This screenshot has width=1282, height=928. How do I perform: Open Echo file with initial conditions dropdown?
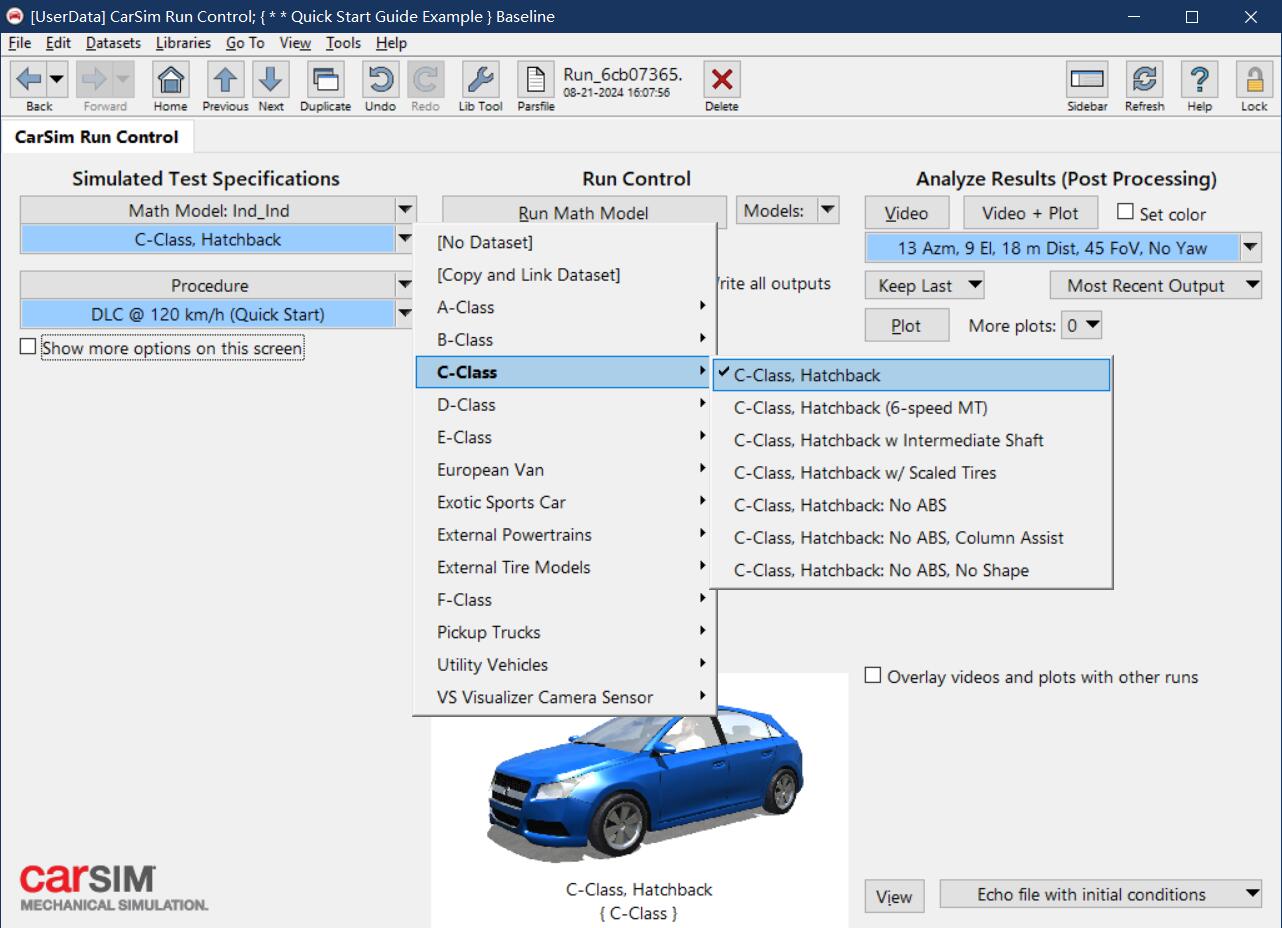coord(1101,894)
